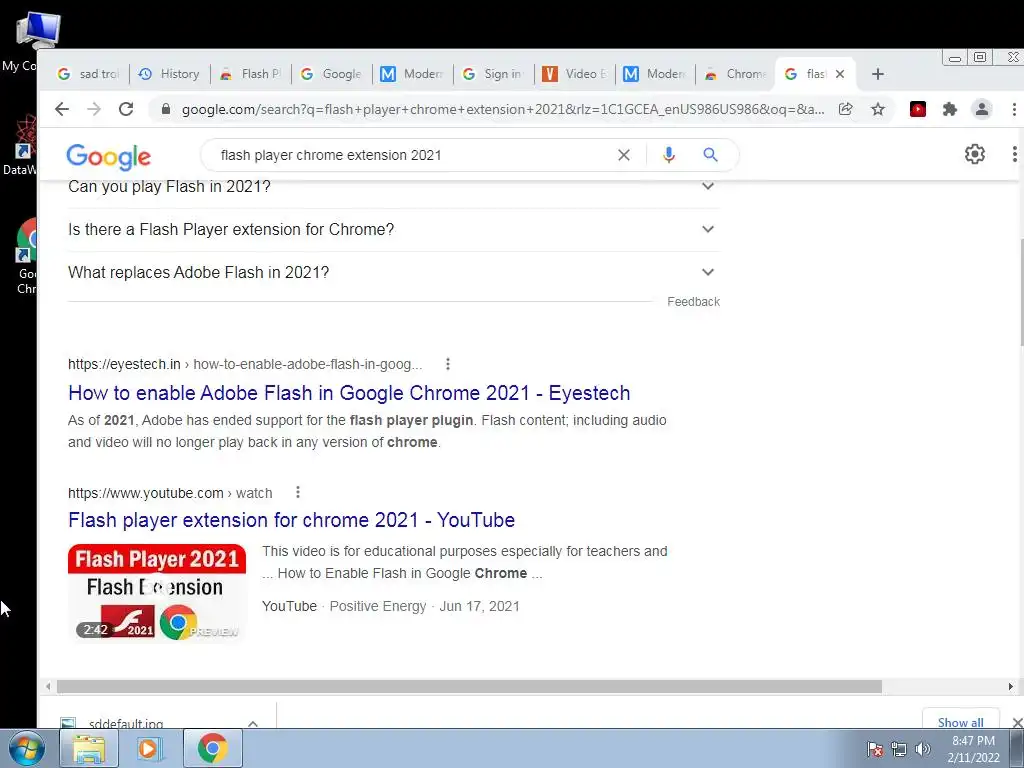Share this page from address bar
This screenshot has width=1024, height=768.
[x=846, y=109]
